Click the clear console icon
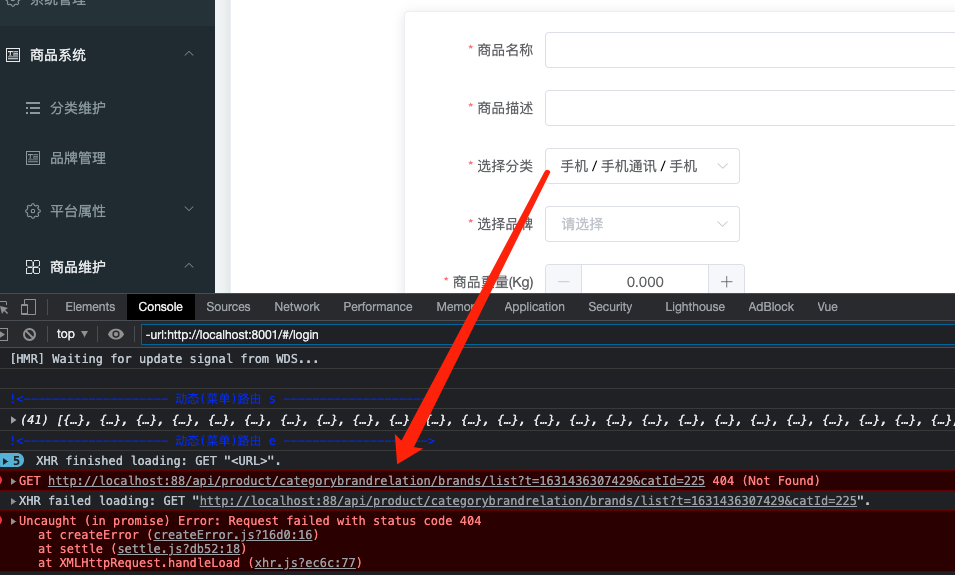The image size is (955, 575). tap(29, 334)
